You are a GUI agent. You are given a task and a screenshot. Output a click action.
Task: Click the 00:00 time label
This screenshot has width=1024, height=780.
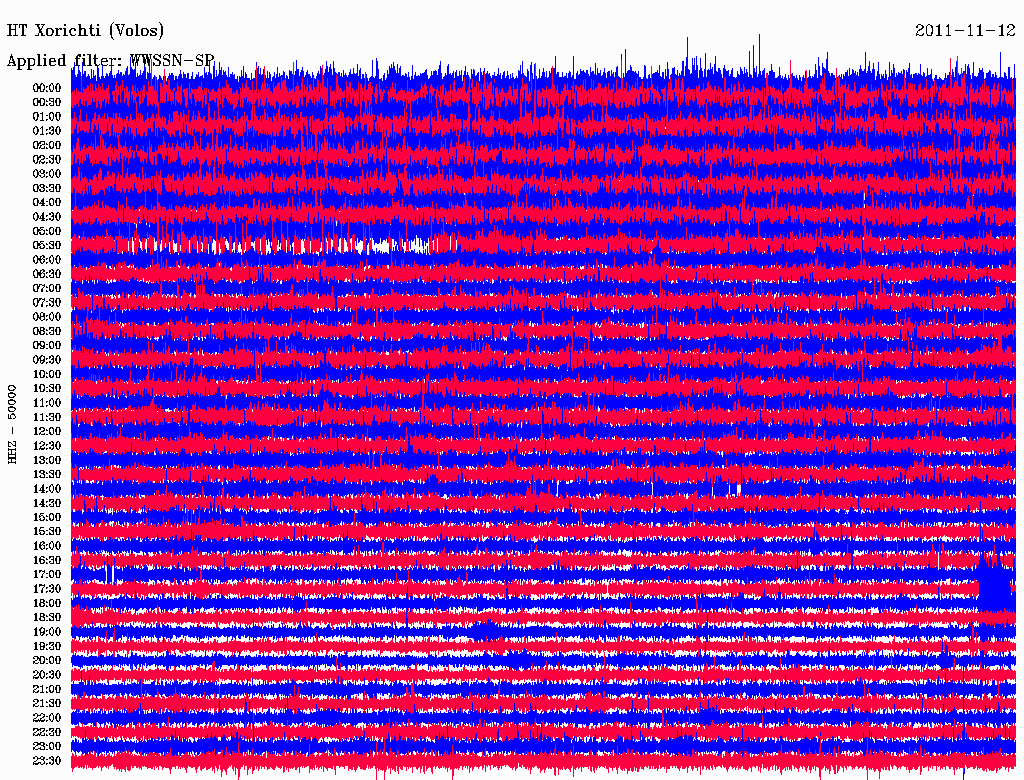47,88
